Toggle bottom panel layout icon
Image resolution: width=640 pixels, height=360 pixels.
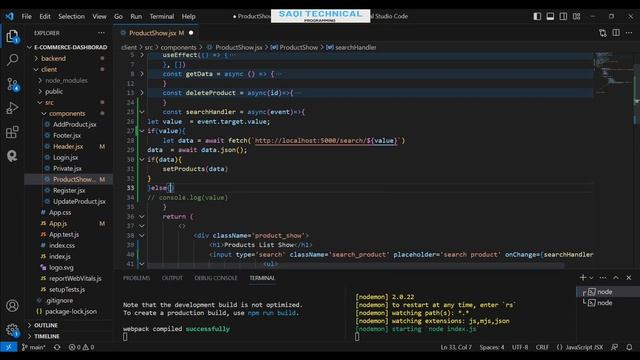click(550, 16)
